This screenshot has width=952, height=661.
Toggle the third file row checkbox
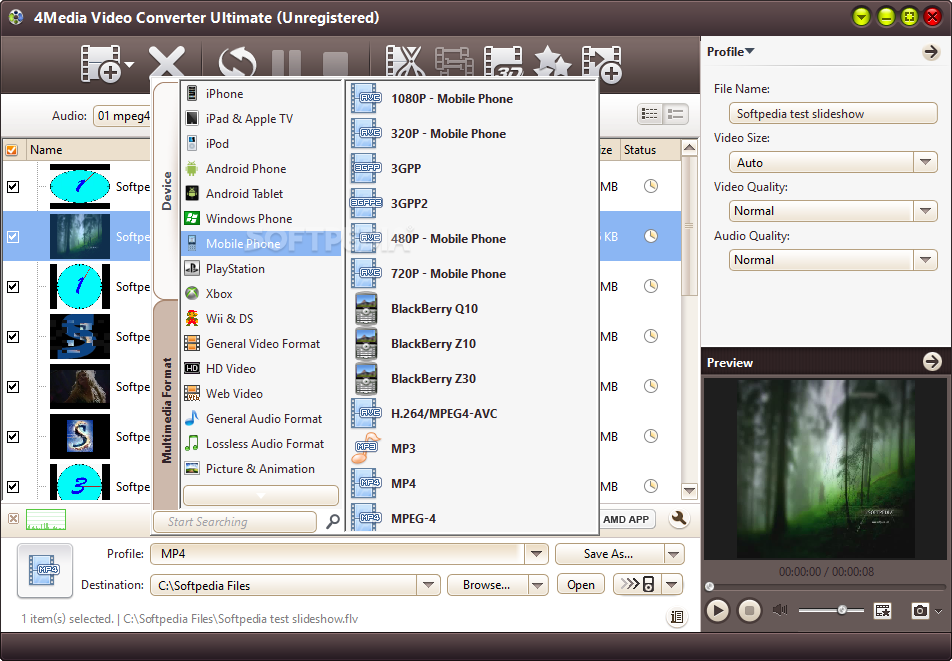(x=13, y=286)
